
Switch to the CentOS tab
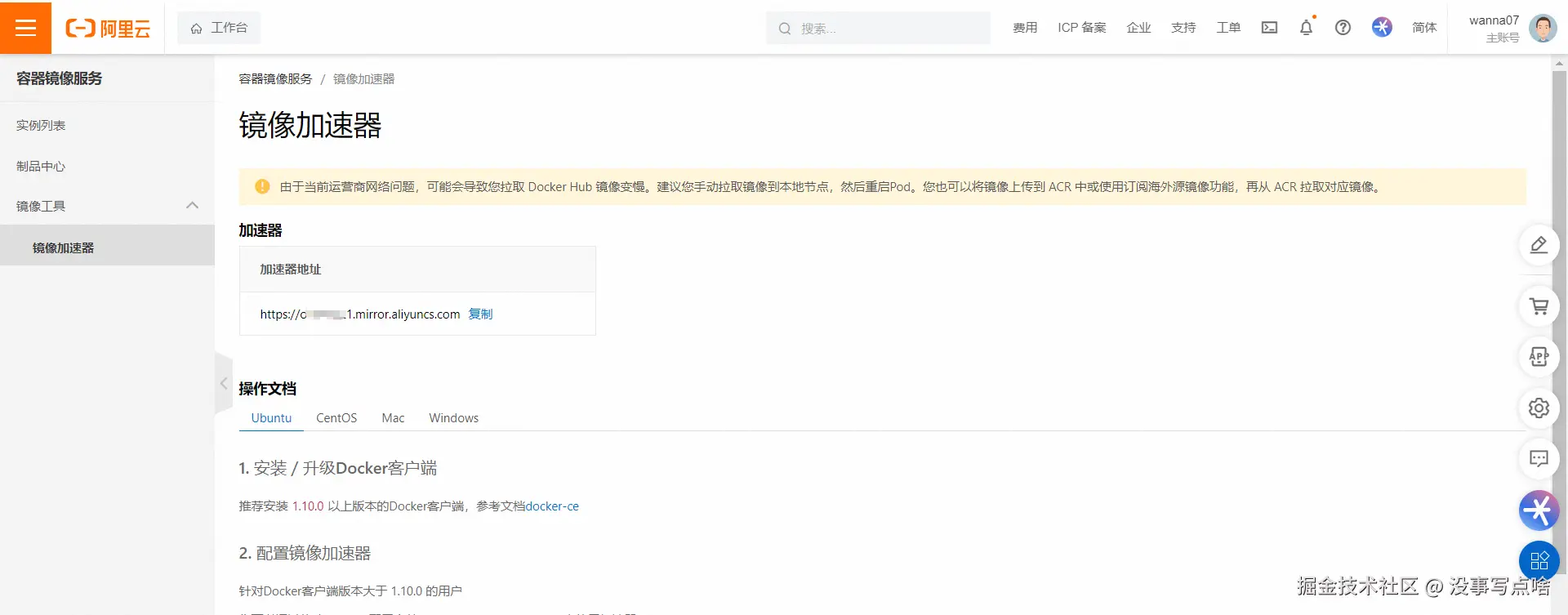click(336, 418)
